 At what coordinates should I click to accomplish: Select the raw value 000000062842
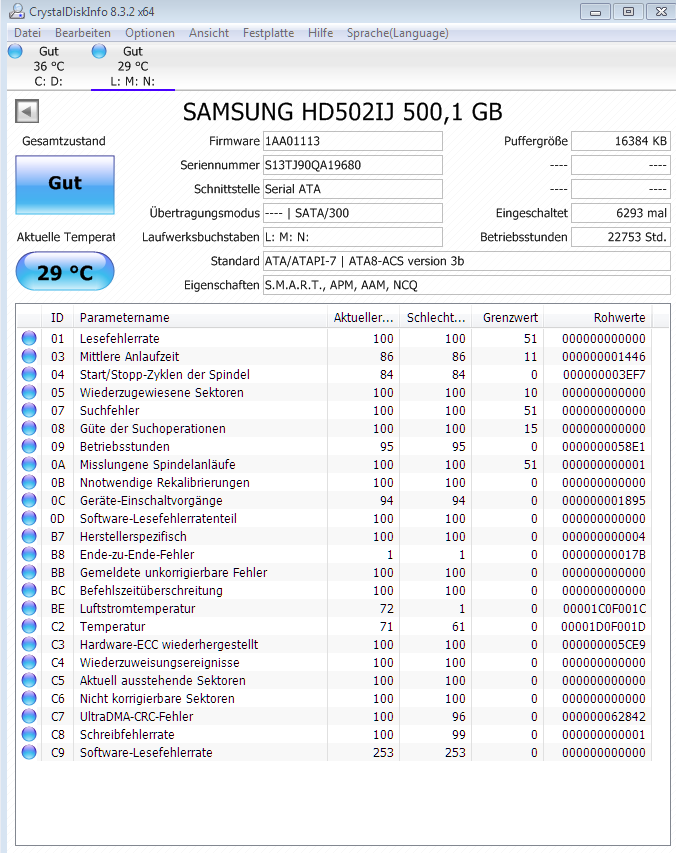pos(604,716)
